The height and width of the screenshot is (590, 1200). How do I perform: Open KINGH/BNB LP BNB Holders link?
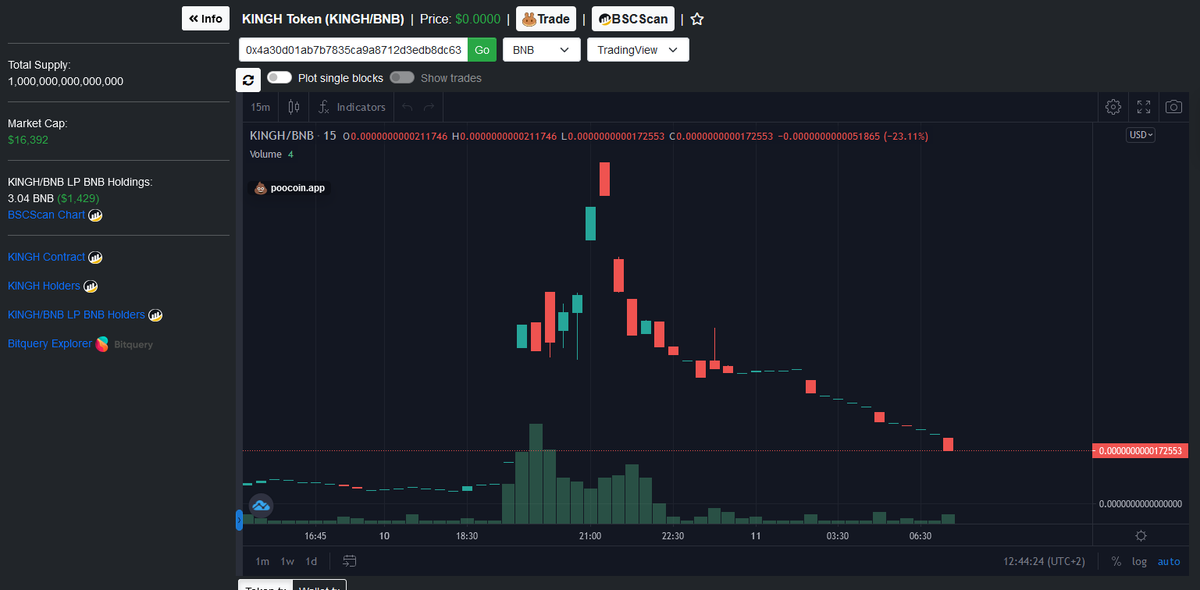click(76, 315)
